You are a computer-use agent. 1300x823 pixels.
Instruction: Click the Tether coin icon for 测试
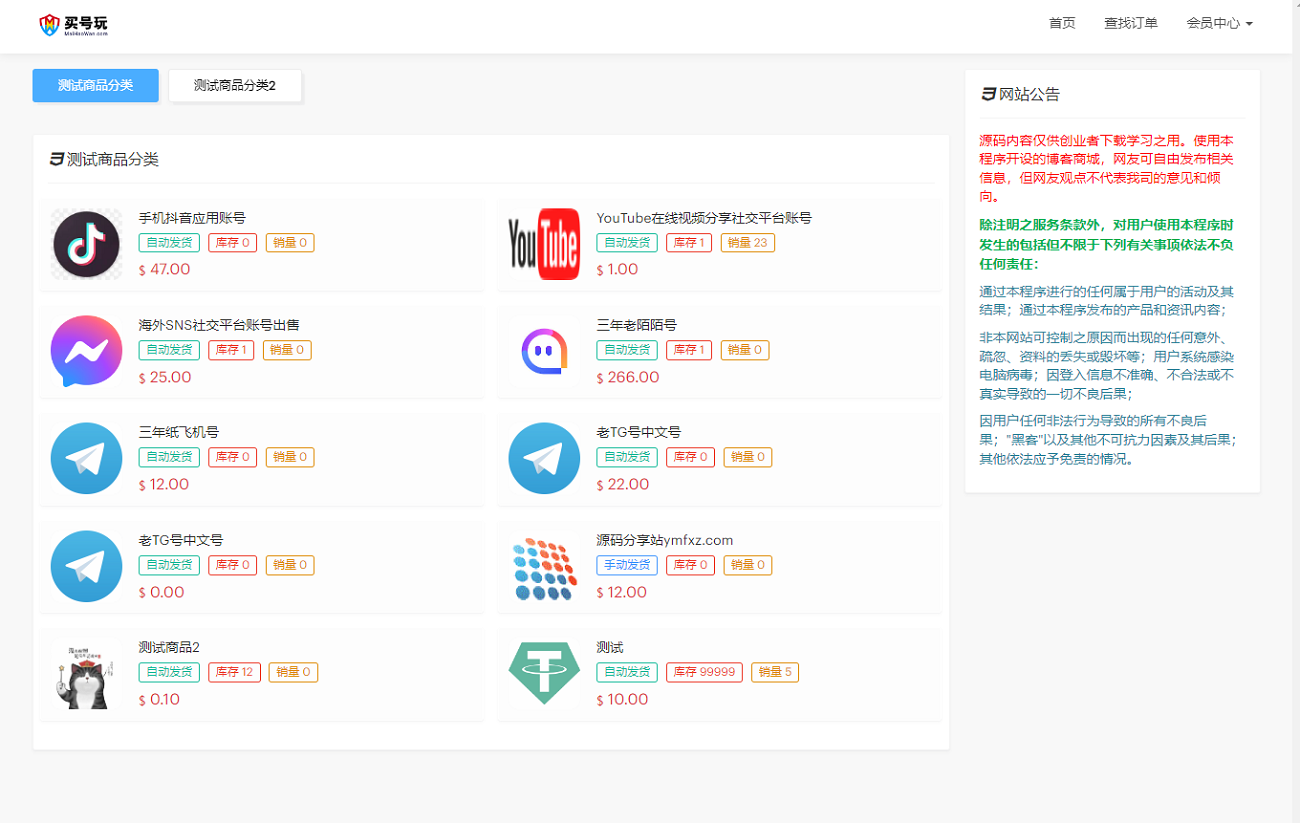pos(544,673)
